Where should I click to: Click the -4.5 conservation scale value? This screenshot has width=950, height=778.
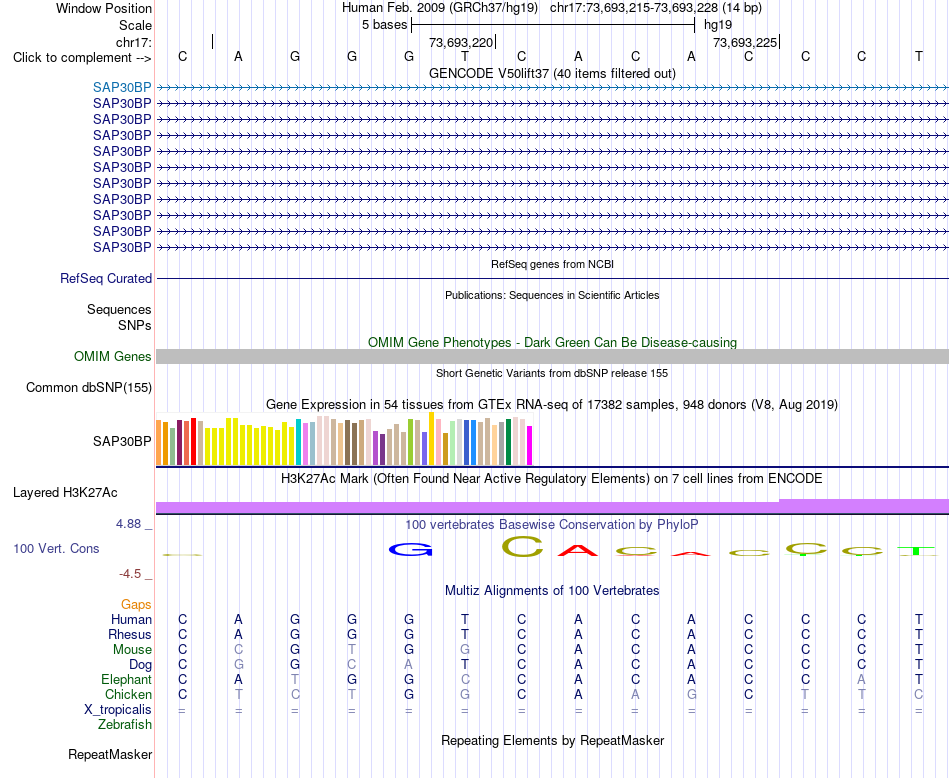(x=130, y=574)
